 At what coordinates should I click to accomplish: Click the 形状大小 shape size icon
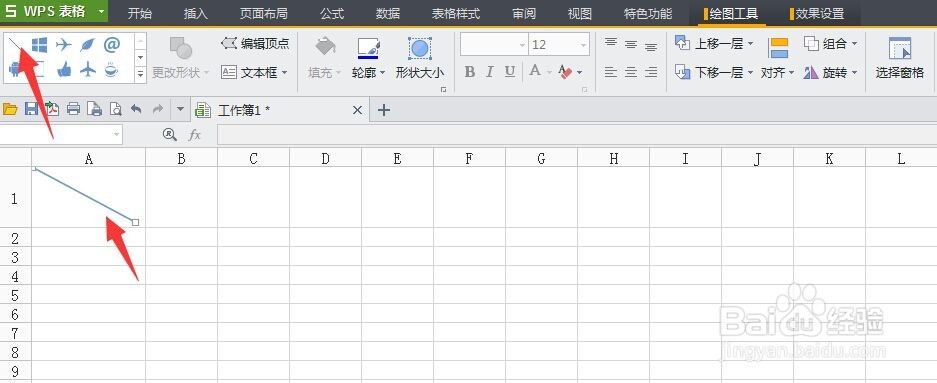420,49
